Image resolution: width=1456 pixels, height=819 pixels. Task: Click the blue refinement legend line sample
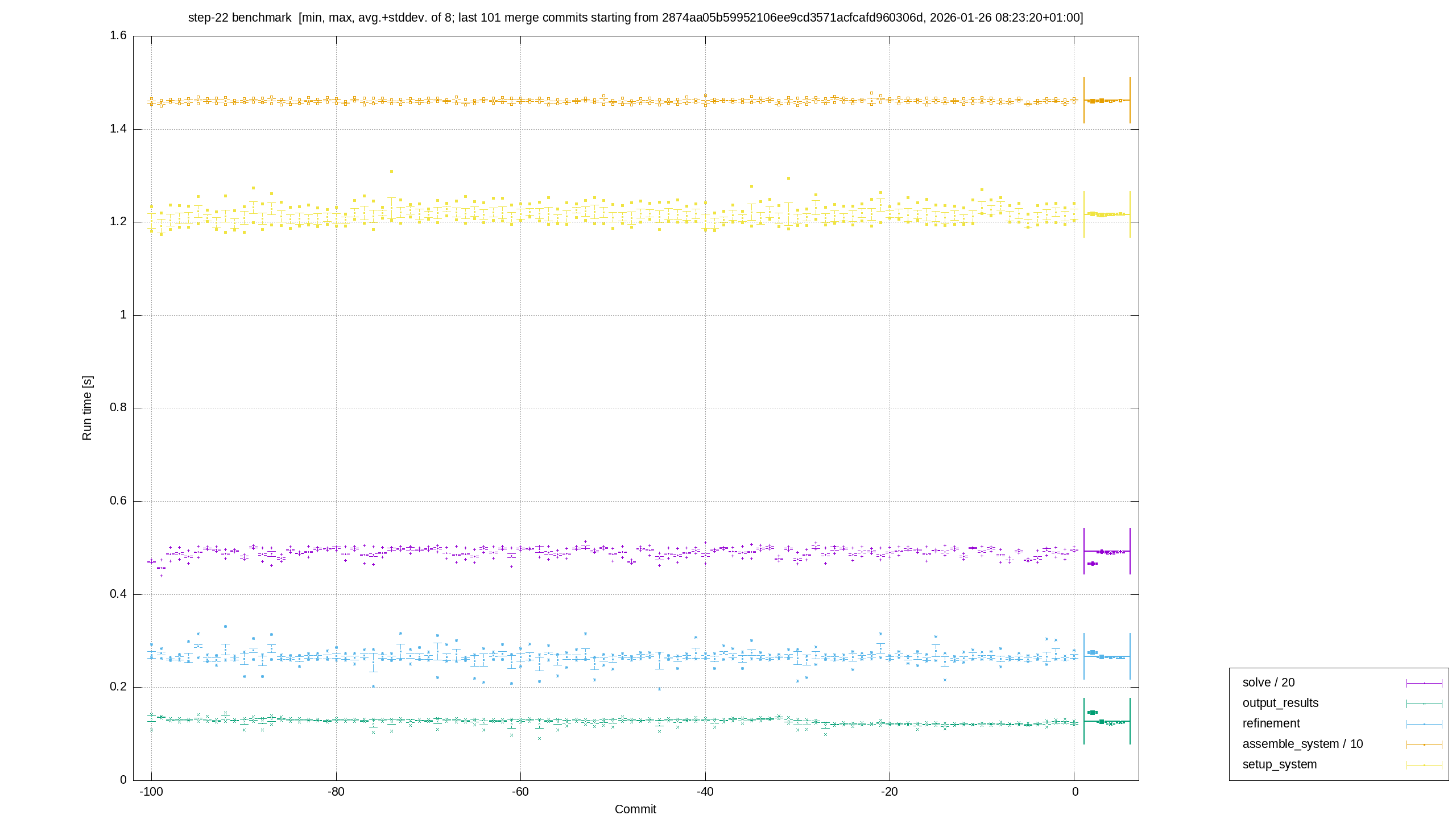pos(1424,724)
